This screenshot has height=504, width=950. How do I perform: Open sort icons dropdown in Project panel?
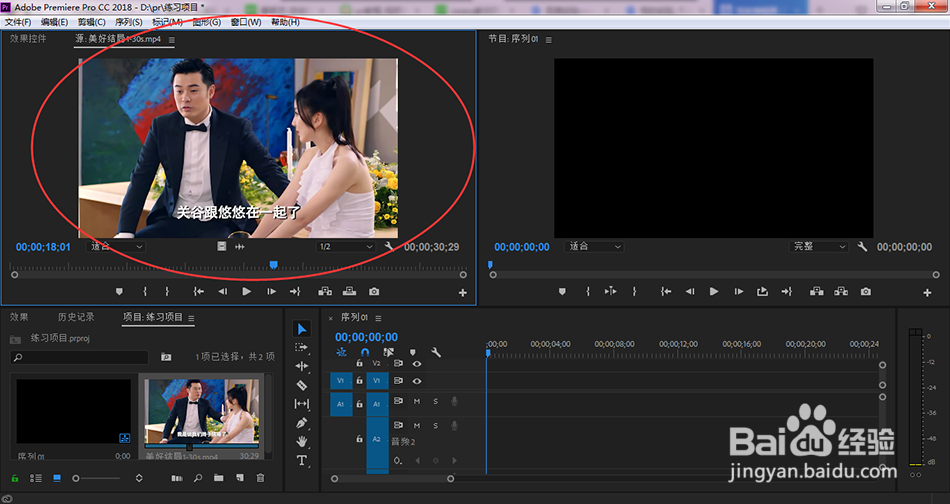click(139, 478)
